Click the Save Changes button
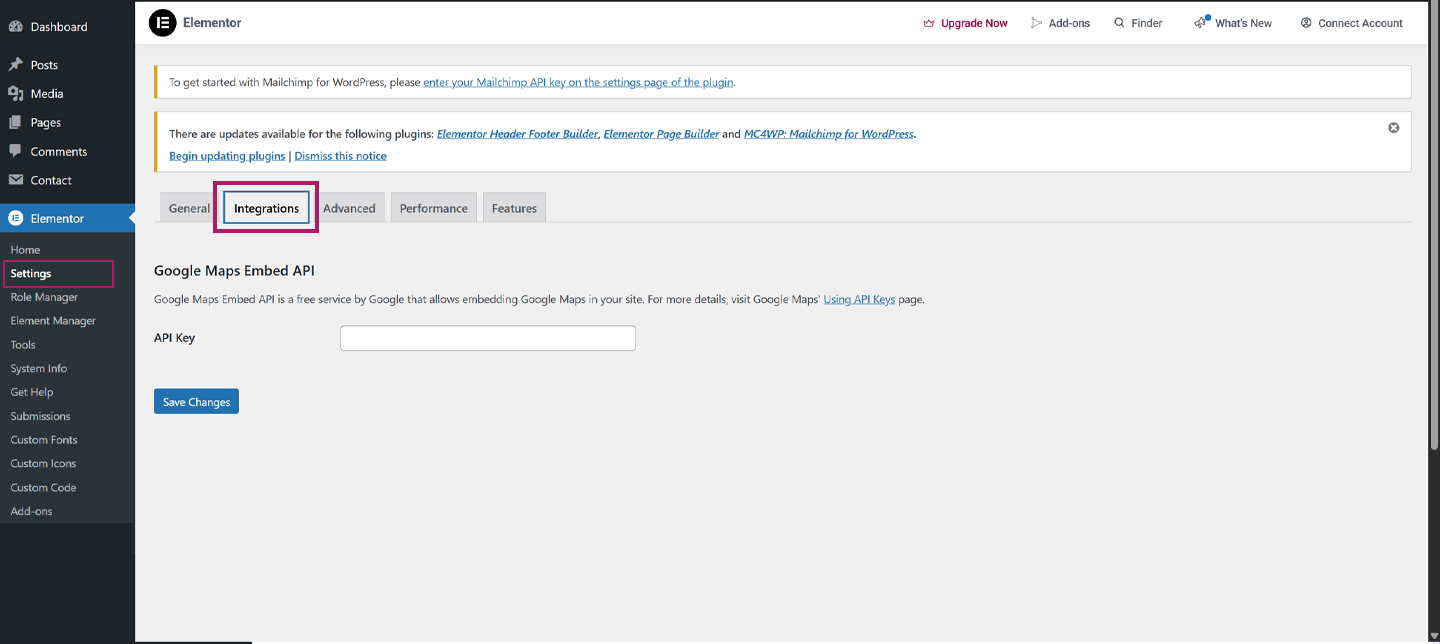The image size is (1440, 644). [196, 401]
